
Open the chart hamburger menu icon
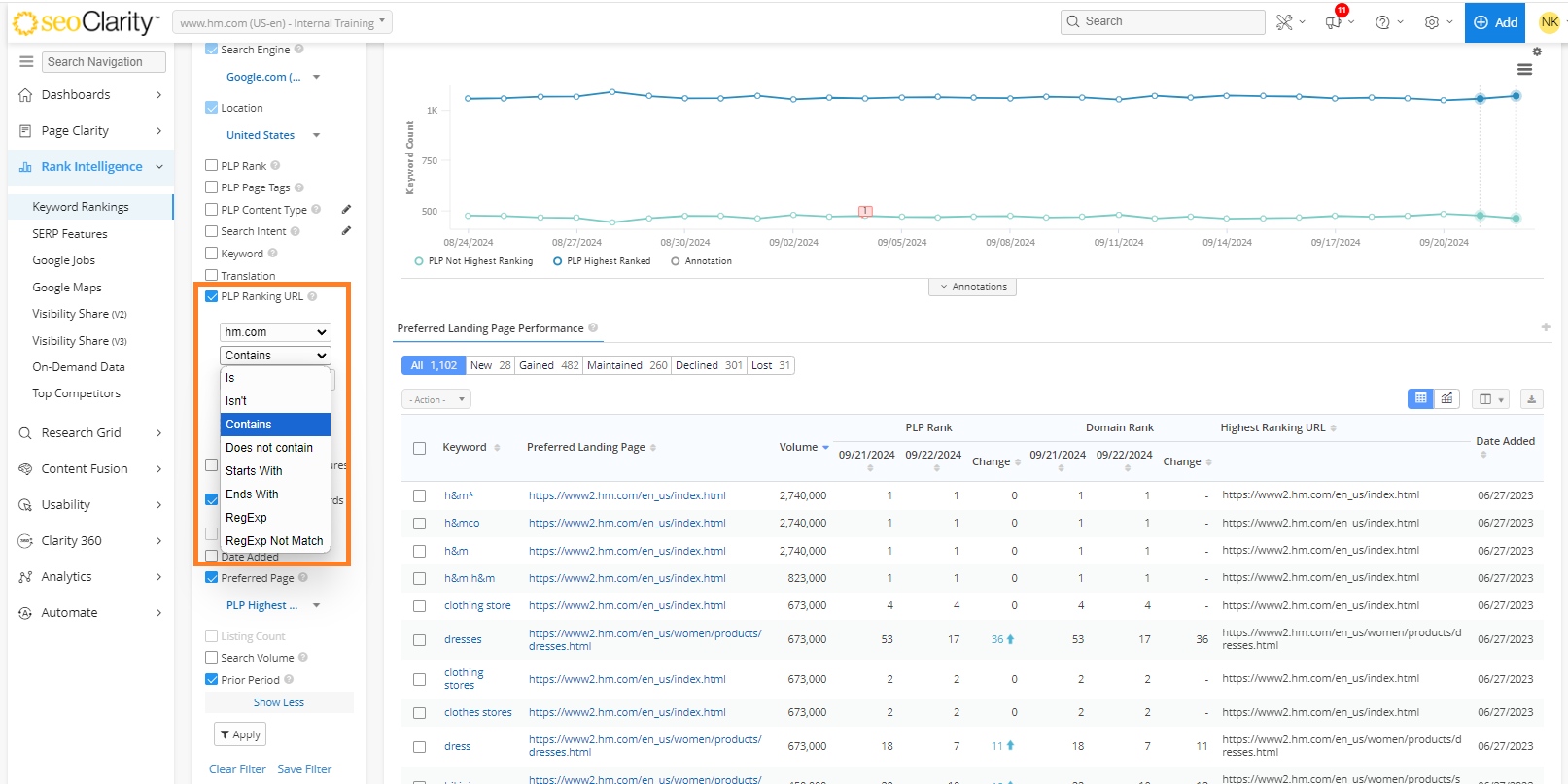[1524, 69]
